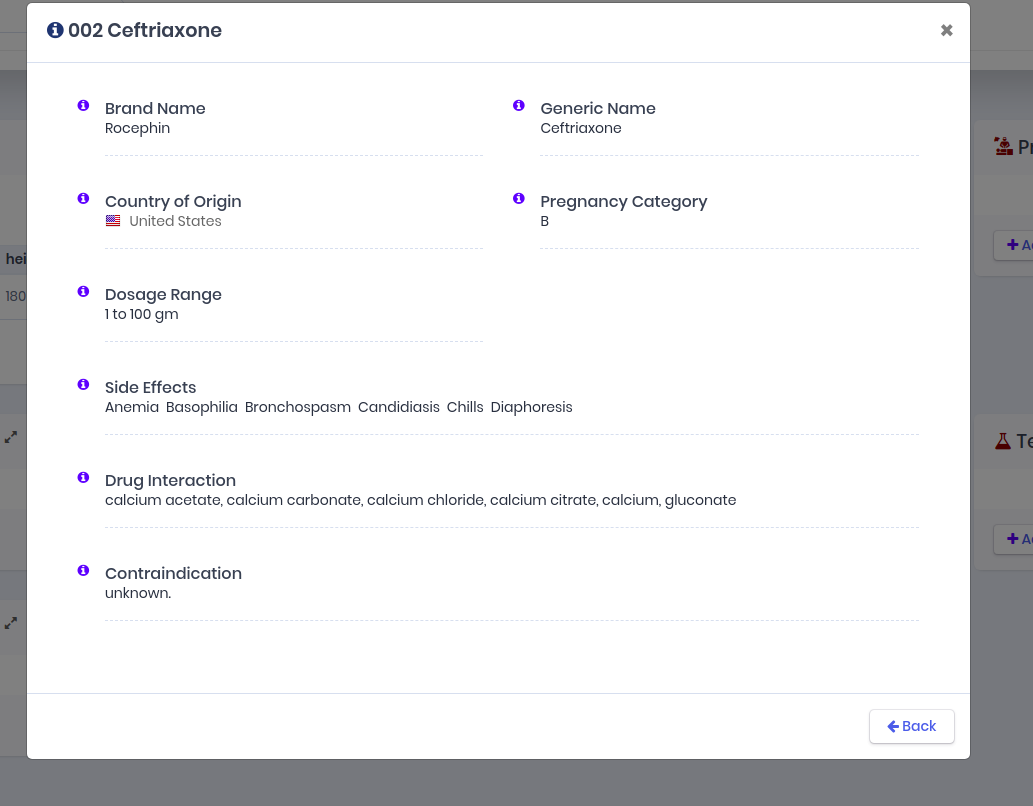The height and width of the screenshot is (806, 1033).
Task: Click the info icon beside Generic Name
Action: click(x=519, y=106)
